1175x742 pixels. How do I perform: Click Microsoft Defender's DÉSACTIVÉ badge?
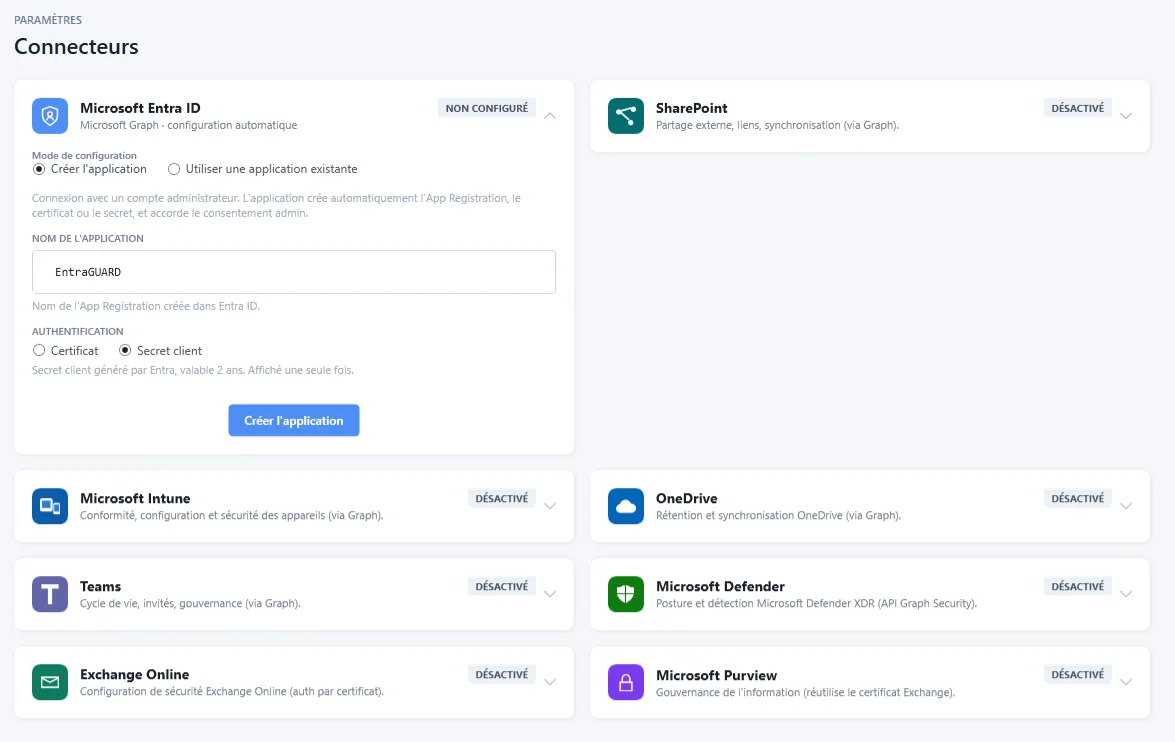[1078, 586]
